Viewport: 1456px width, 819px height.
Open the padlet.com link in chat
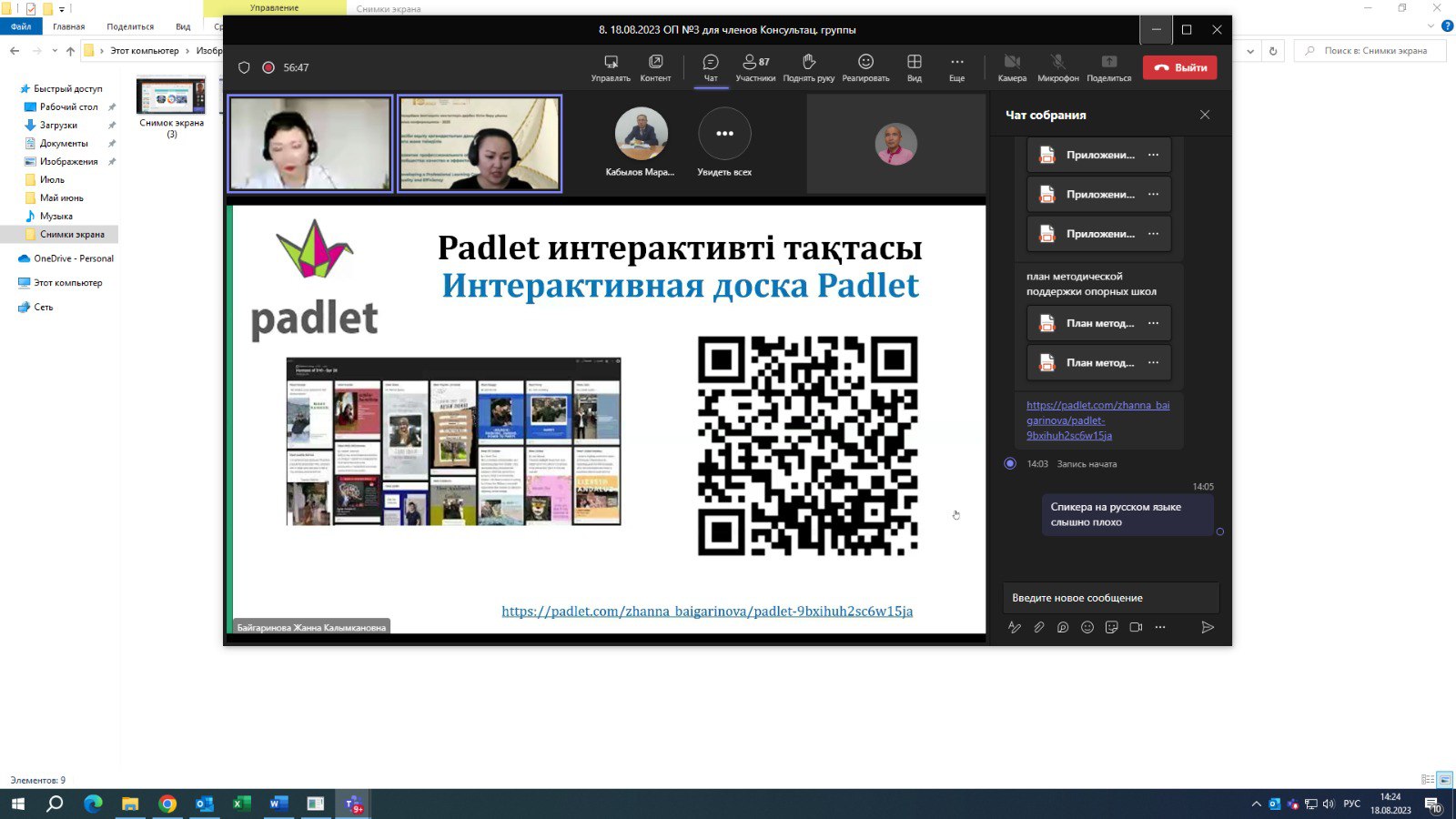pos(1097,420)
